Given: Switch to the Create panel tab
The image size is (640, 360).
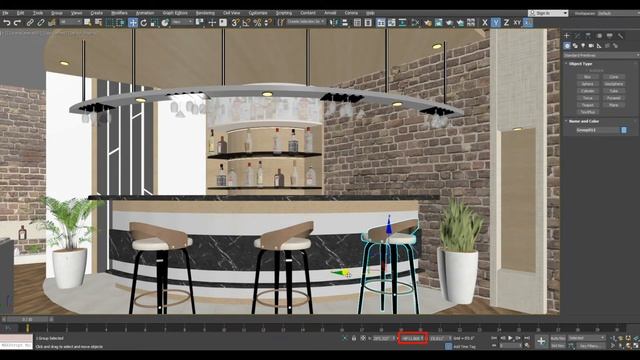Looking at the screenshot, I should (x=567, y=36).
